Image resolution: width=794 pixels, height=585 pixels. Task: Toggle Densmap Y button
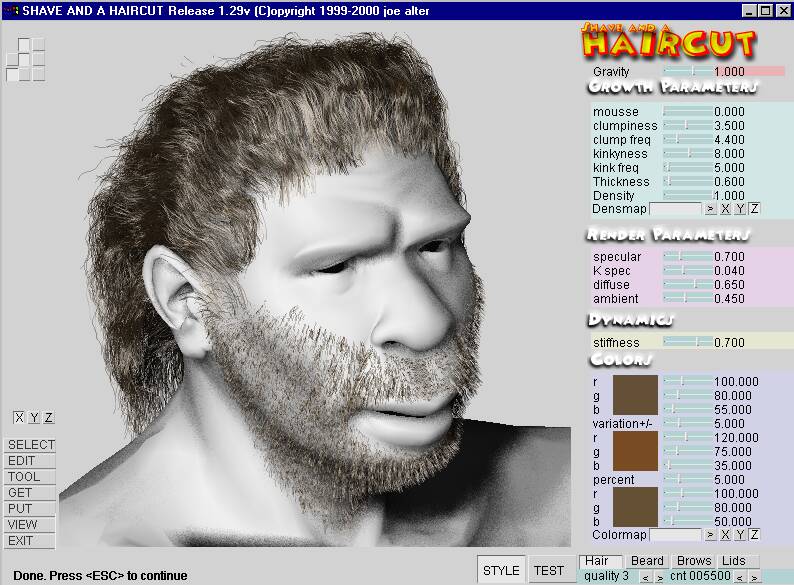[740, 209]
